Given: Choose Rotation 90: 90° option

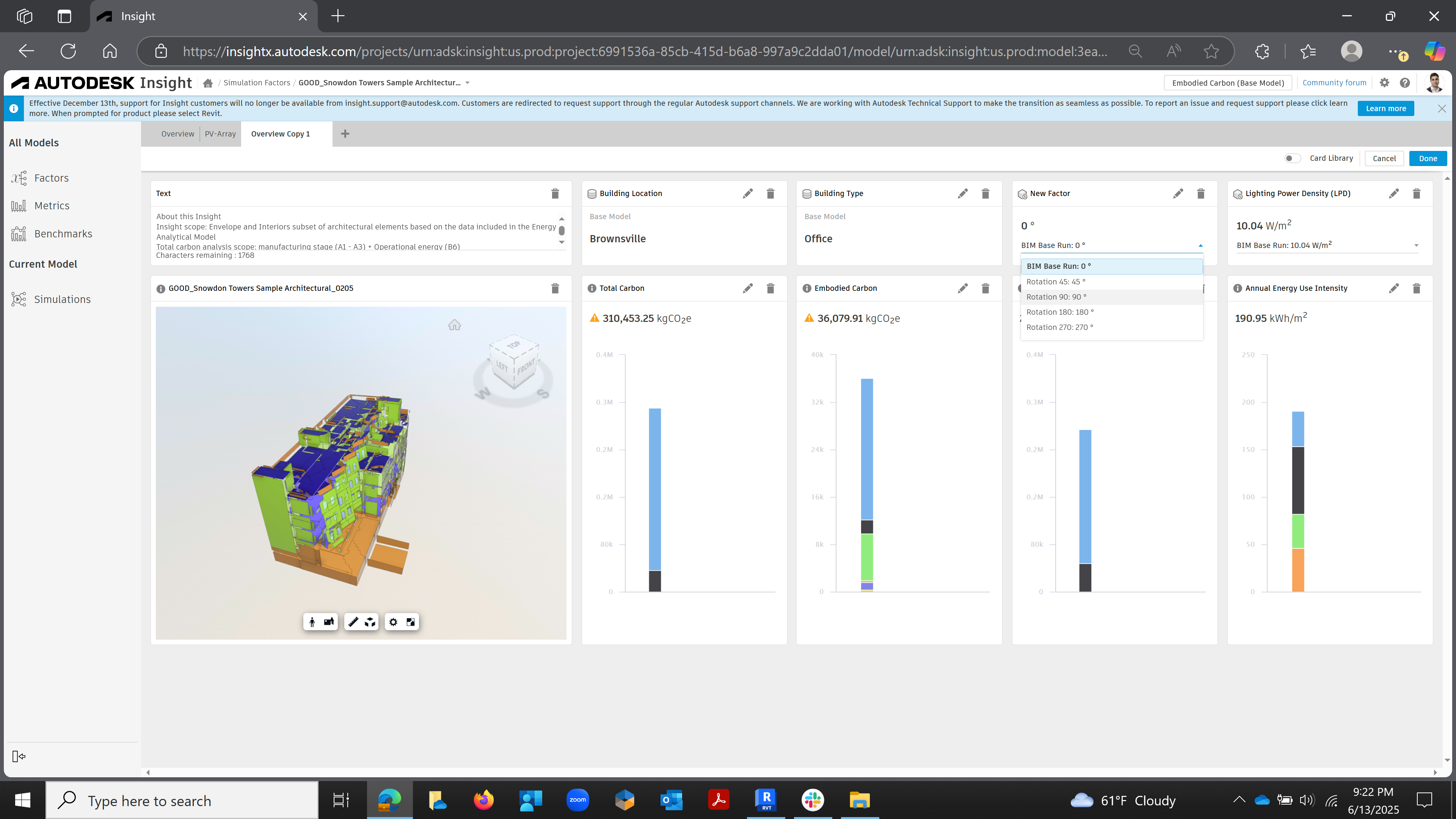Looking at the screenshot, I should [1111, 297].
